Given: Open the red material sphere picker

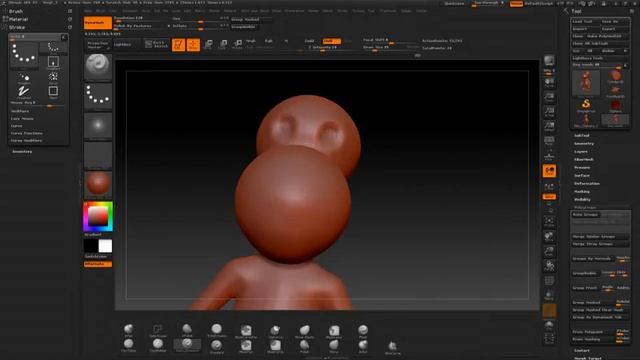Looking at the screenshot, I should coord(98,183).
